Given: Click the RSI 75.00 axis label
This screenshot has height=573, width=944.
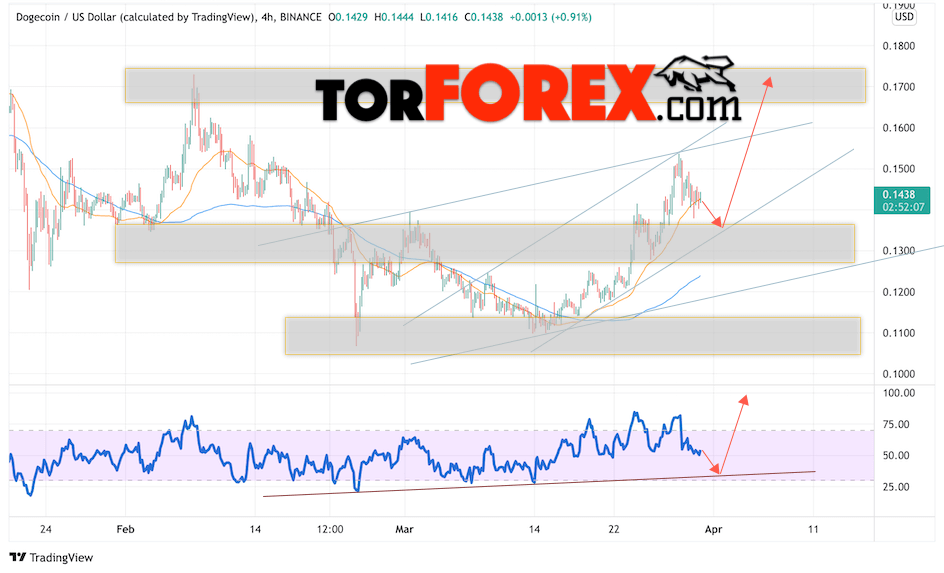Looking at the screenshot, I should tap(896, 424).
